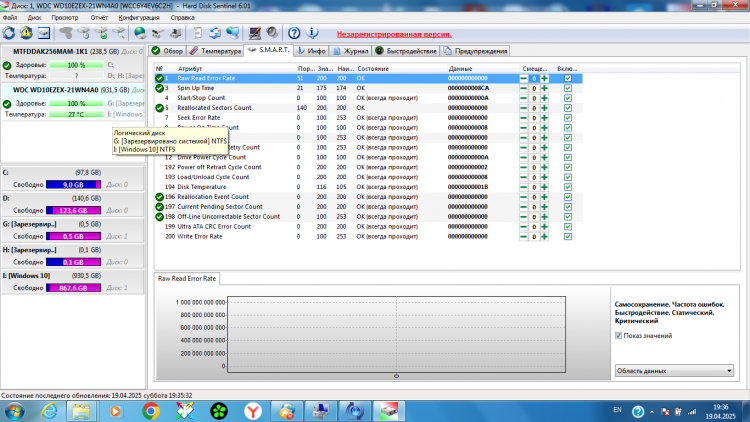Click the blue info bubble toolbar icon
750x422 pixels.
tap(312, 33)
